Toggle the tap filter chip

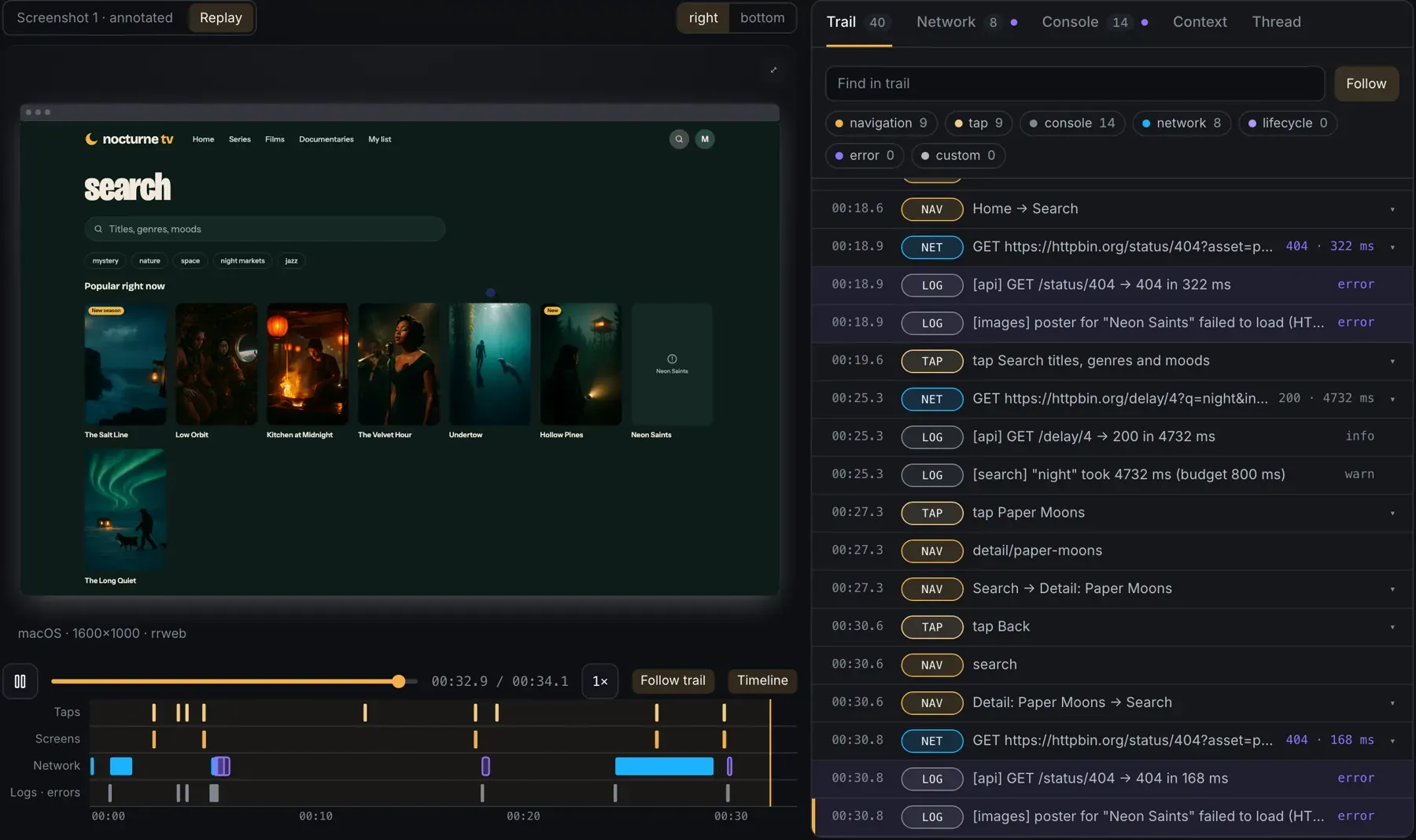coord(979,123)
